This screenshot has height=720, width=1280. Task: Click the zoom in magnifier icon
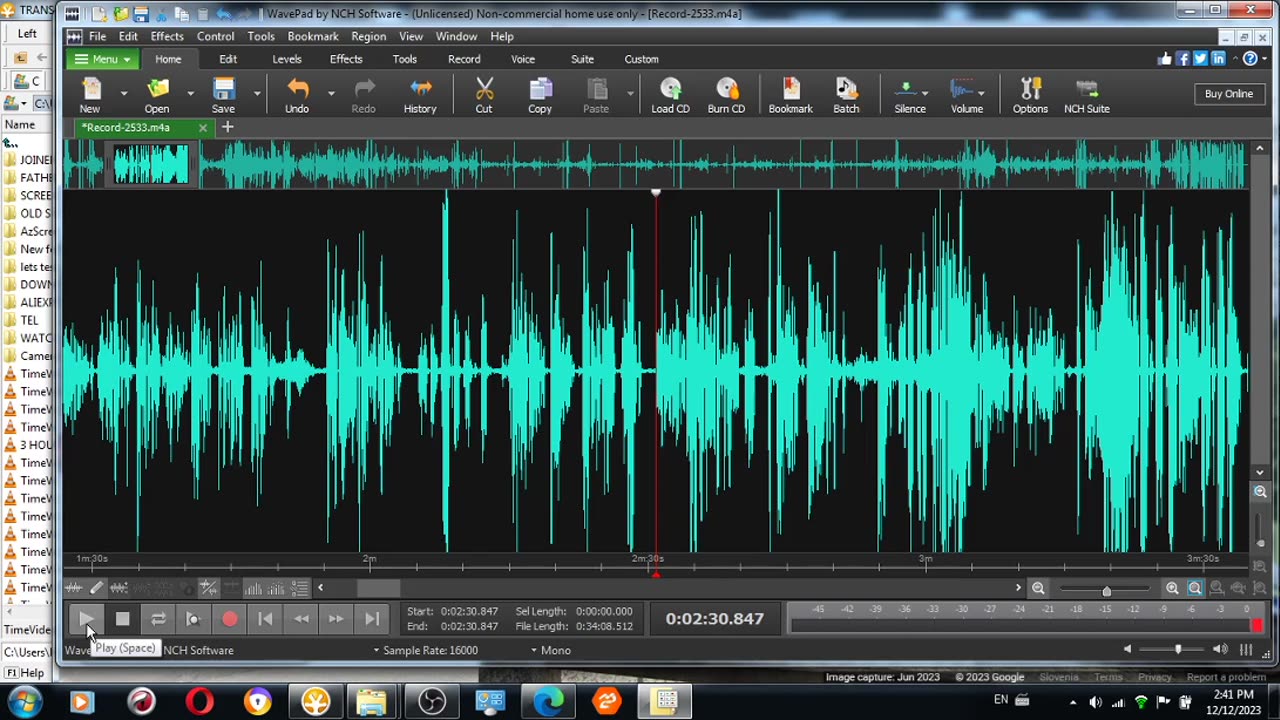pyautogui.click(x=1172, y=589)
